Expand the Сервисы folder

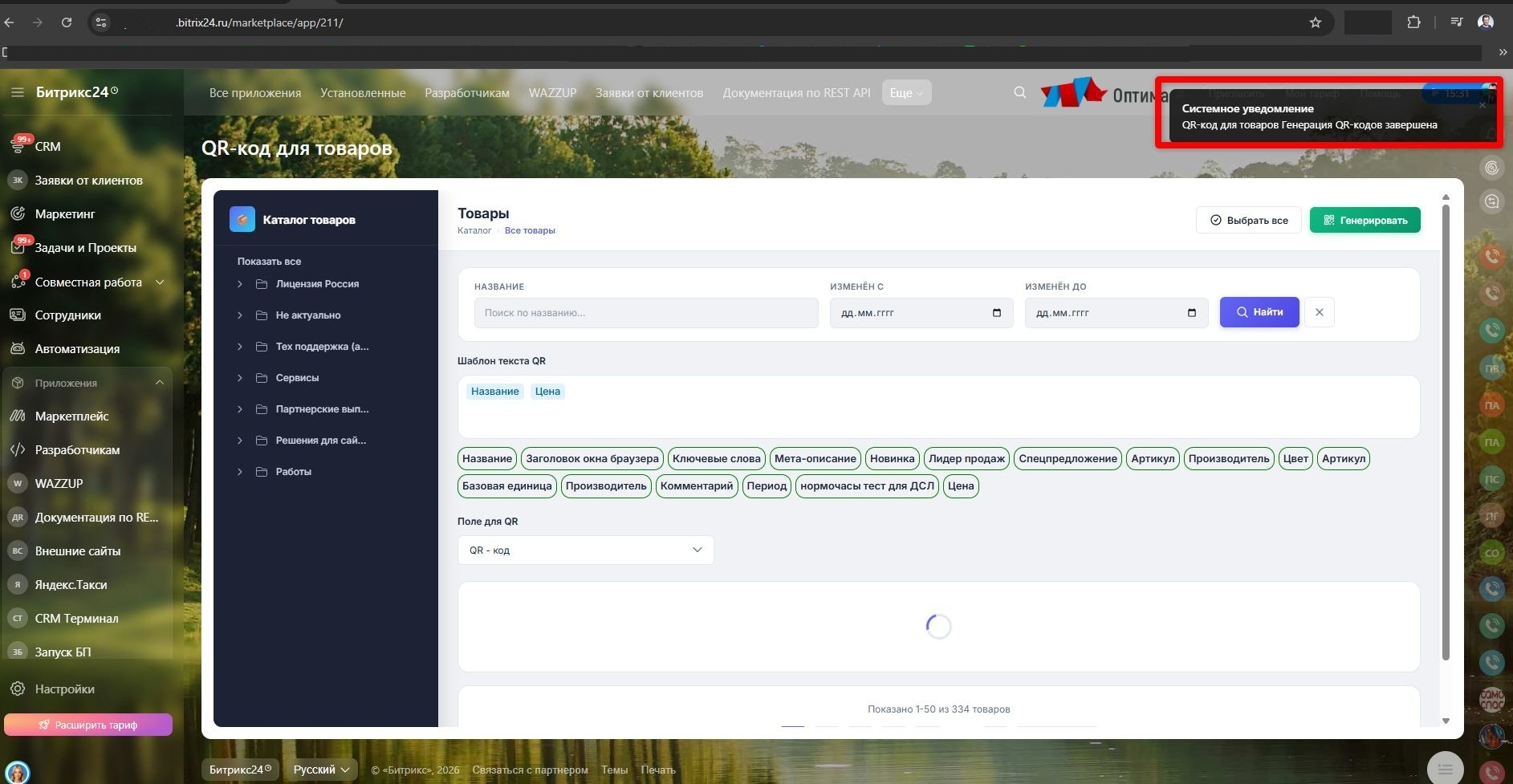pos(239,378)
